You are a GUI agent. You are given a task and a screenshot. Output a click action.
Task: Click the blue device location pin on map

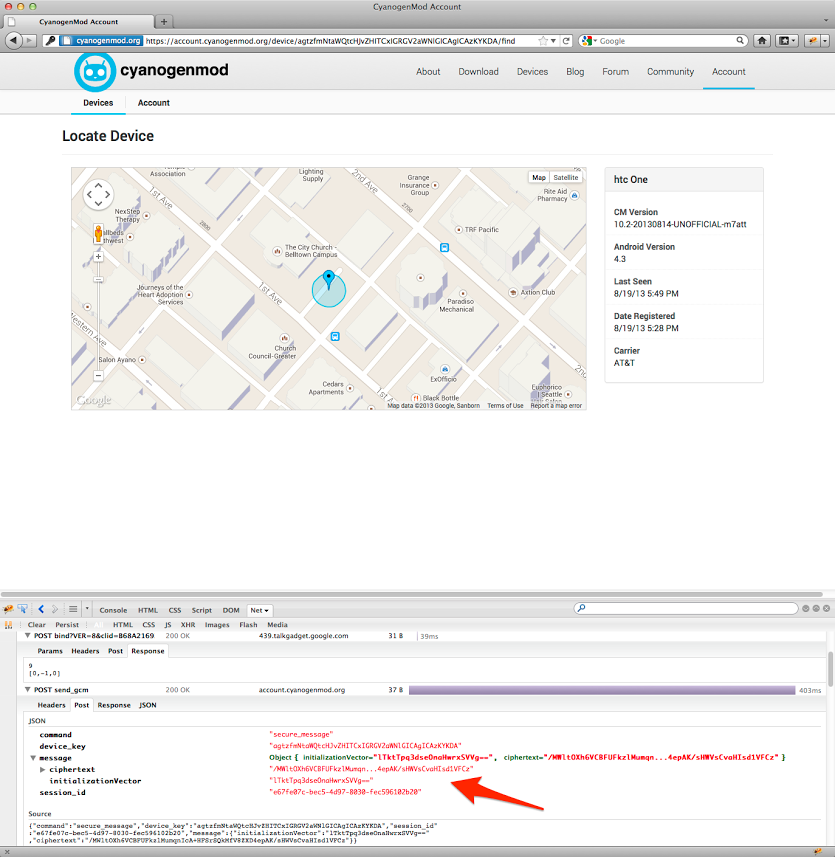[328, 279]
